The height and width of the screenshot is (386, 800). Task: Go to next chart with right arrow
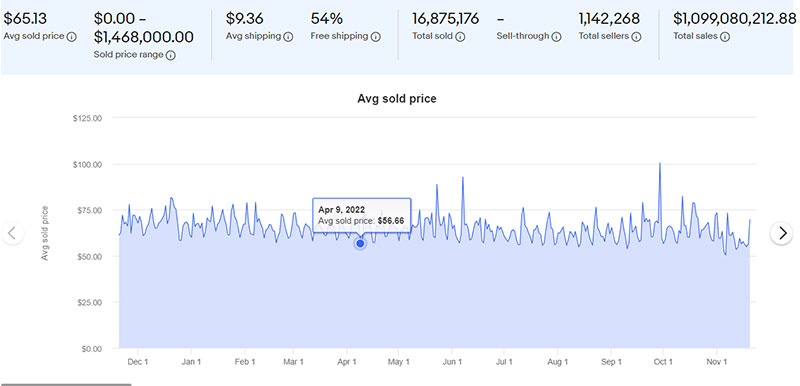pyautogui.click(x=782, y=234)
